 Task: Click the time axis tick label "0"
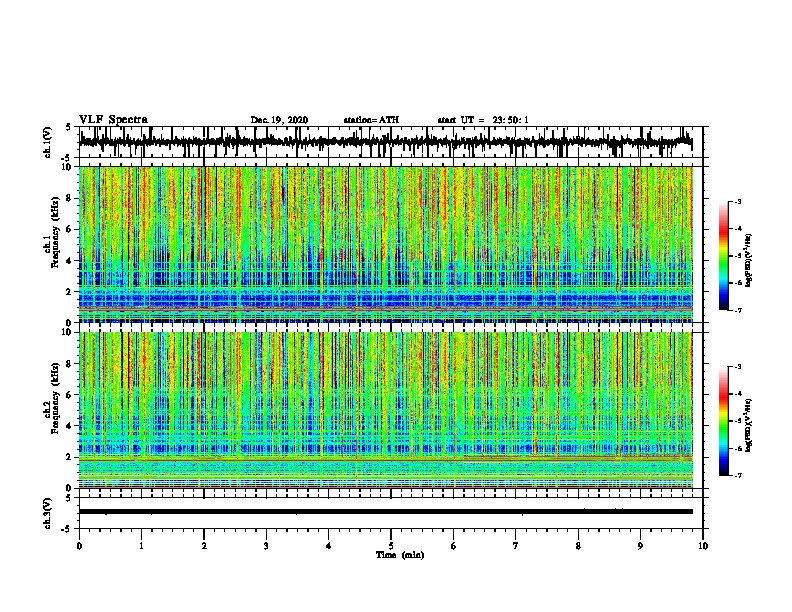79,546
